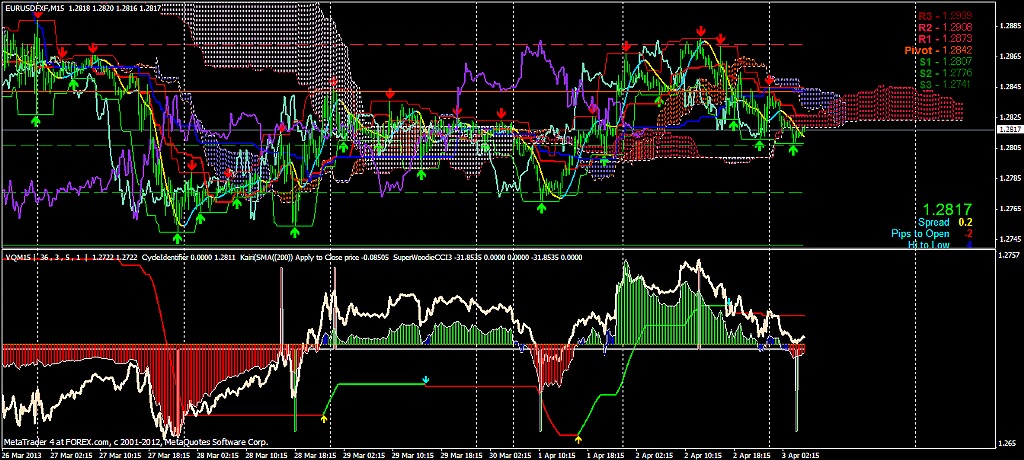Click the 26 Mar 2013 date on time axis
The image size is (1024, 460).
coord(20,453)
